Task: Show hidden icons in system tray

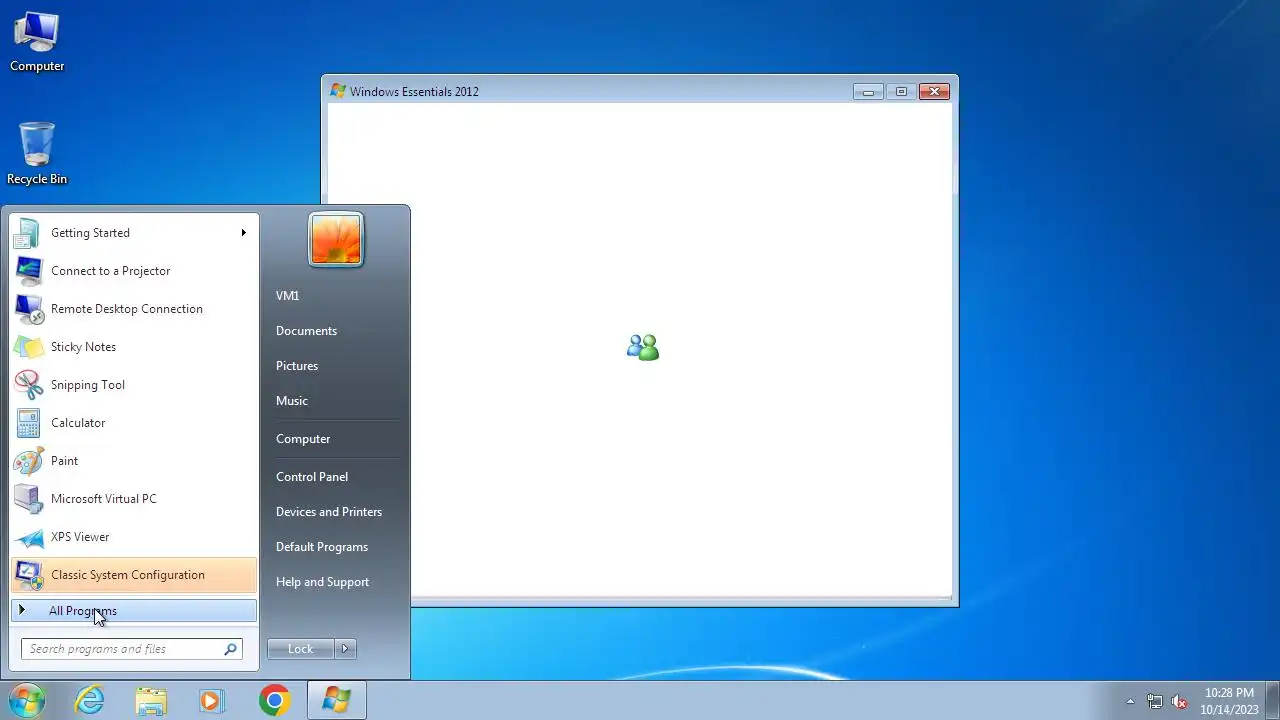Action: click(x=1130, y=701)
